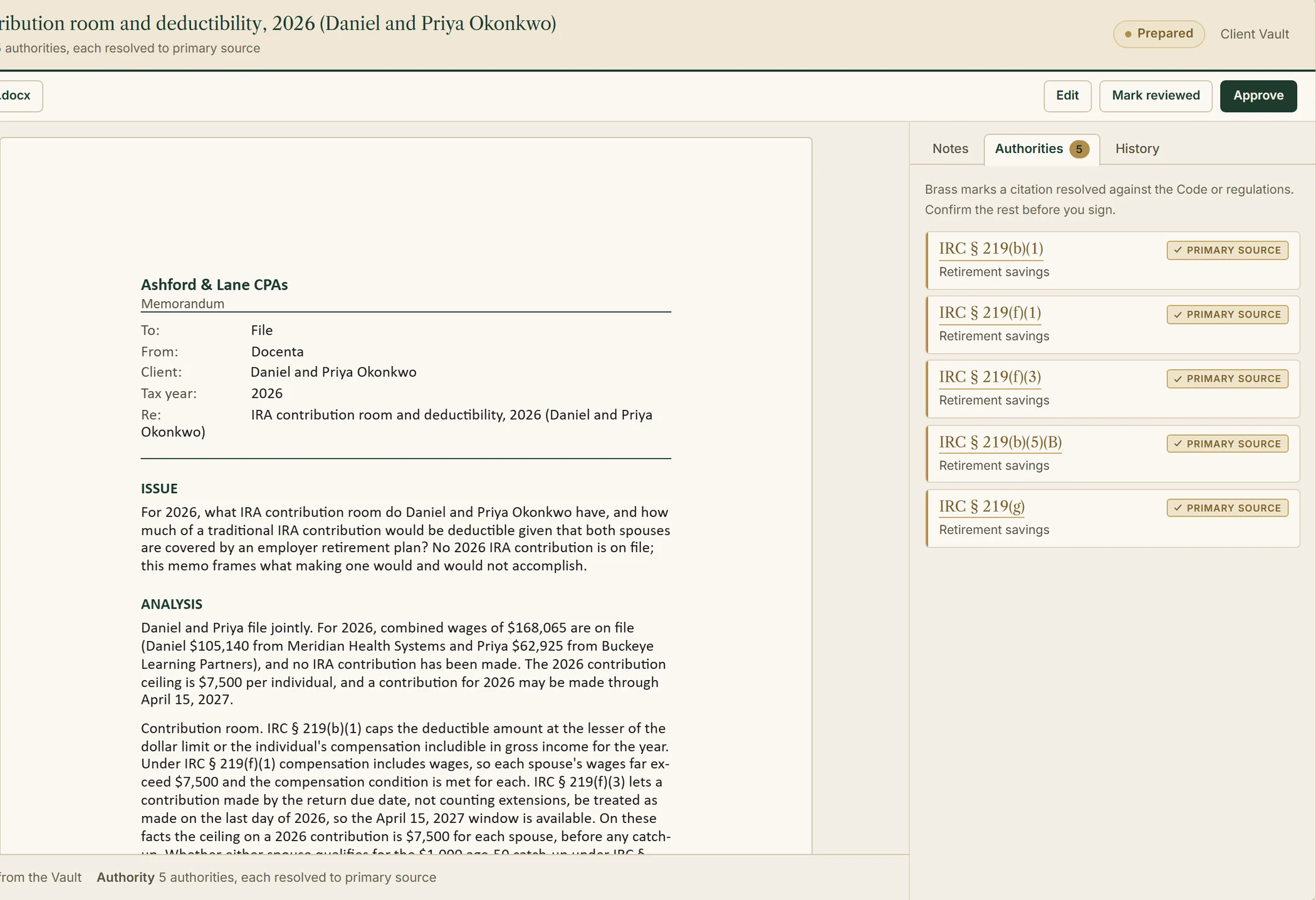The height and width of the screenshot is (900, 1316).
Task: Click the From value 'Docenta'
Action: click(x=277, y=352)
